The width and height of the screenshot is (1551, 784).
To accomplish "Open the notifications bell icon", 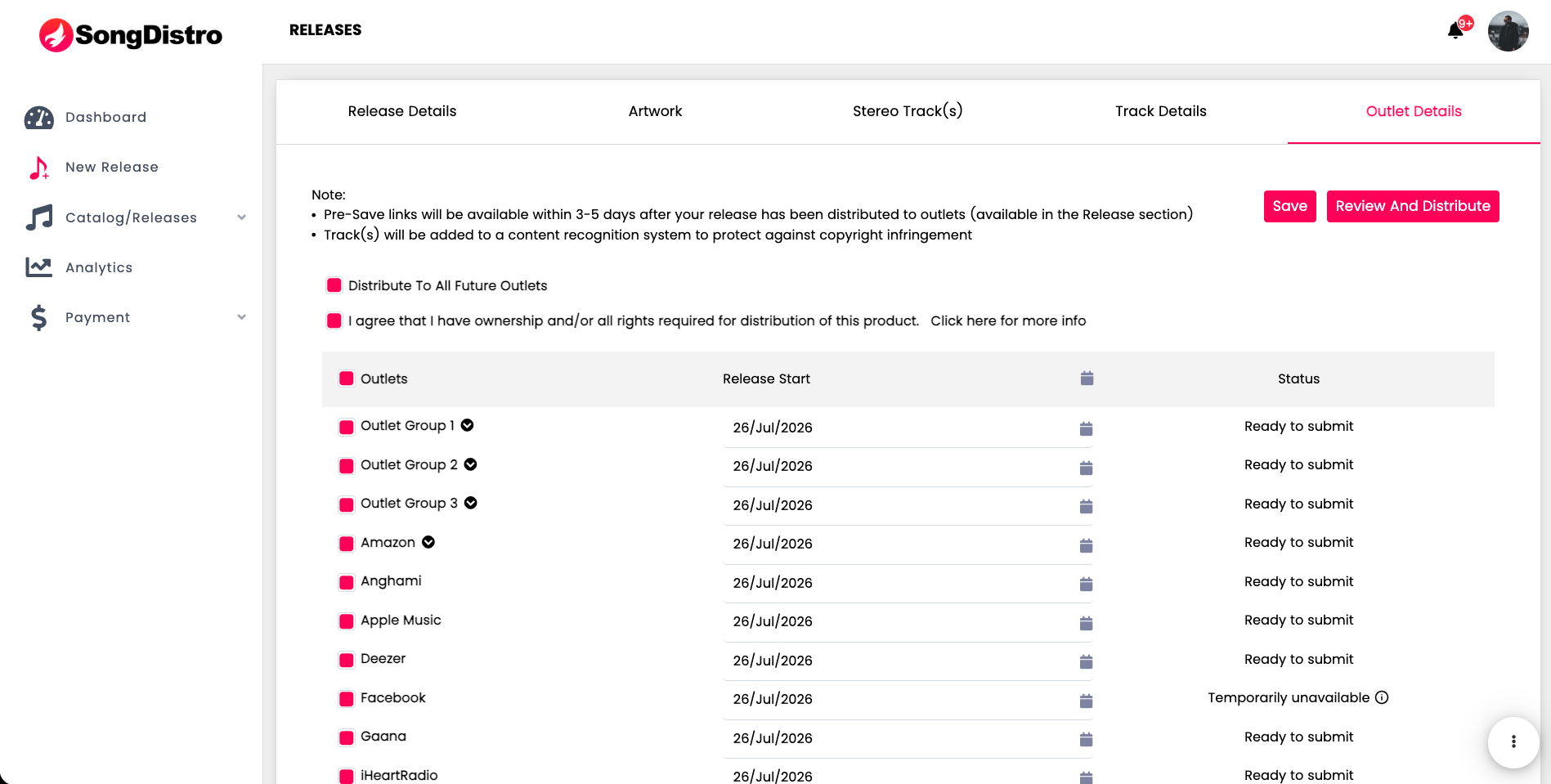I will pyautogui.click(x=1455, y=31).
